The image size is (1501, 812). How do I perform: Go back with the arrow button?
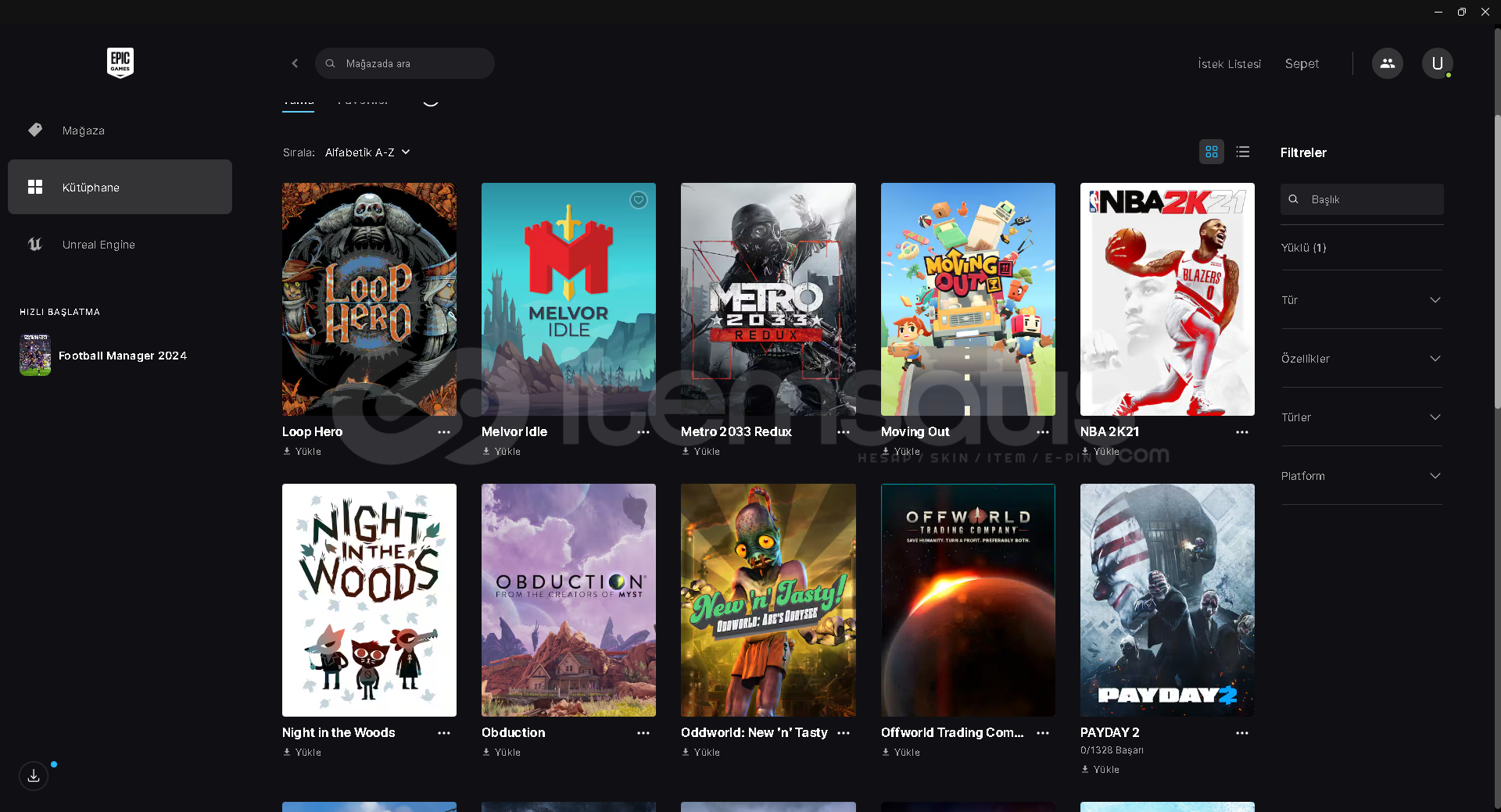[295, 63]
